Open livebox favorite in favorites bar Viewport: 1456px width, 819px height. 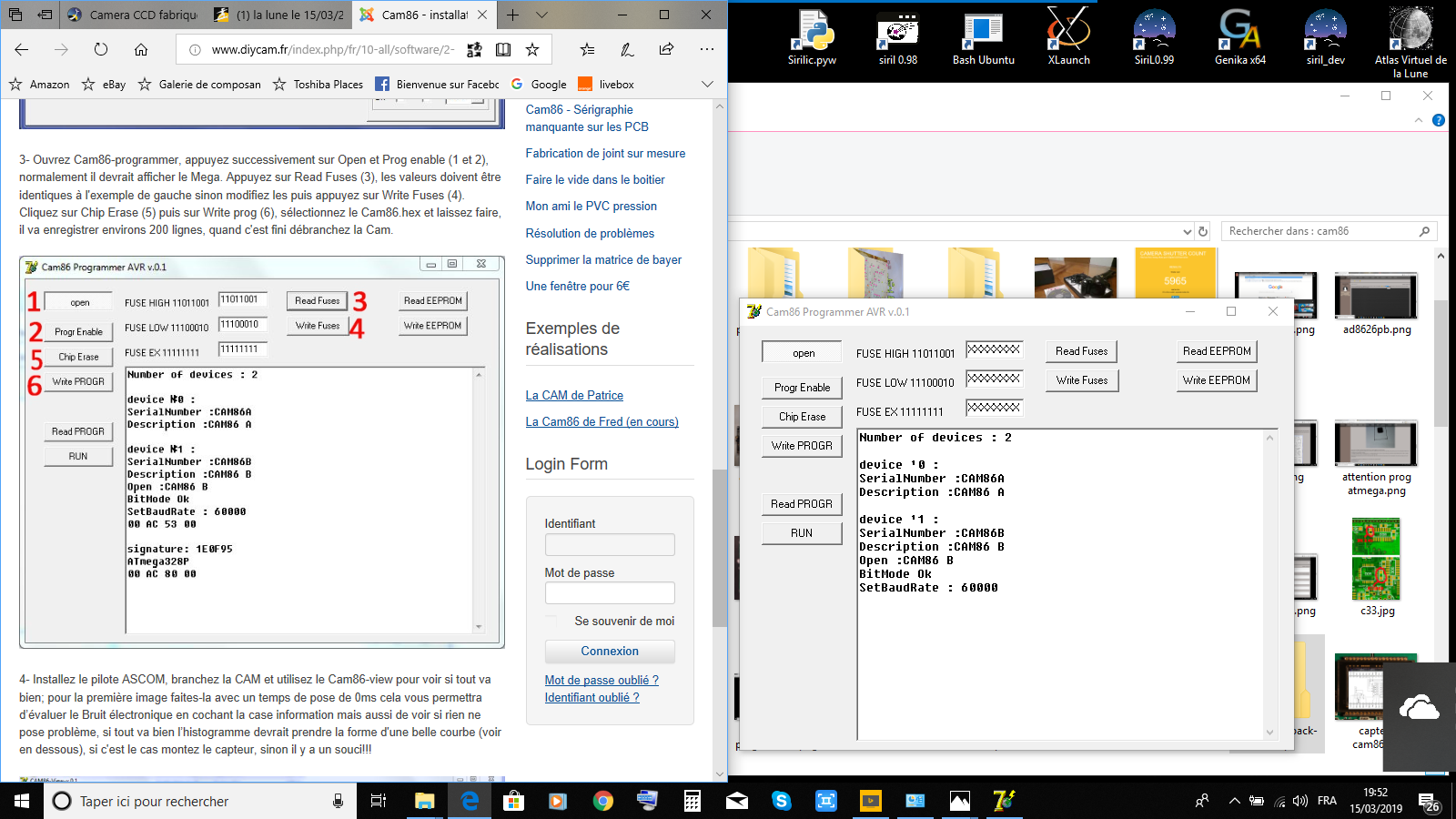coord(606,84)
